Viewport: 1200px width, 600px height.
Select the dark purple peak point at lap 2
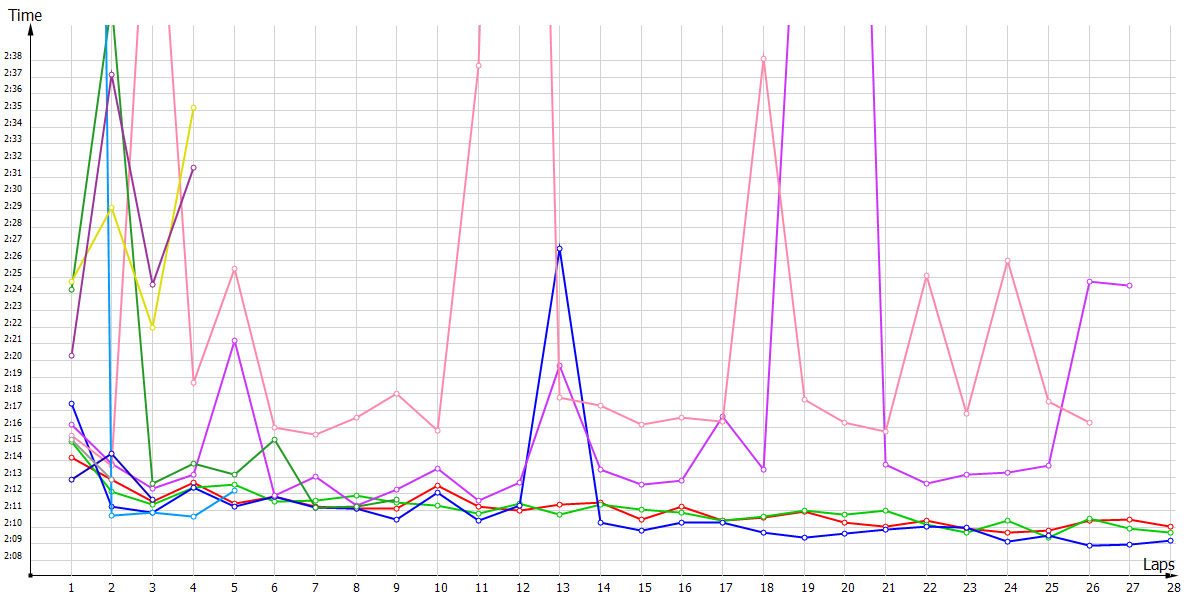[111, 74]
